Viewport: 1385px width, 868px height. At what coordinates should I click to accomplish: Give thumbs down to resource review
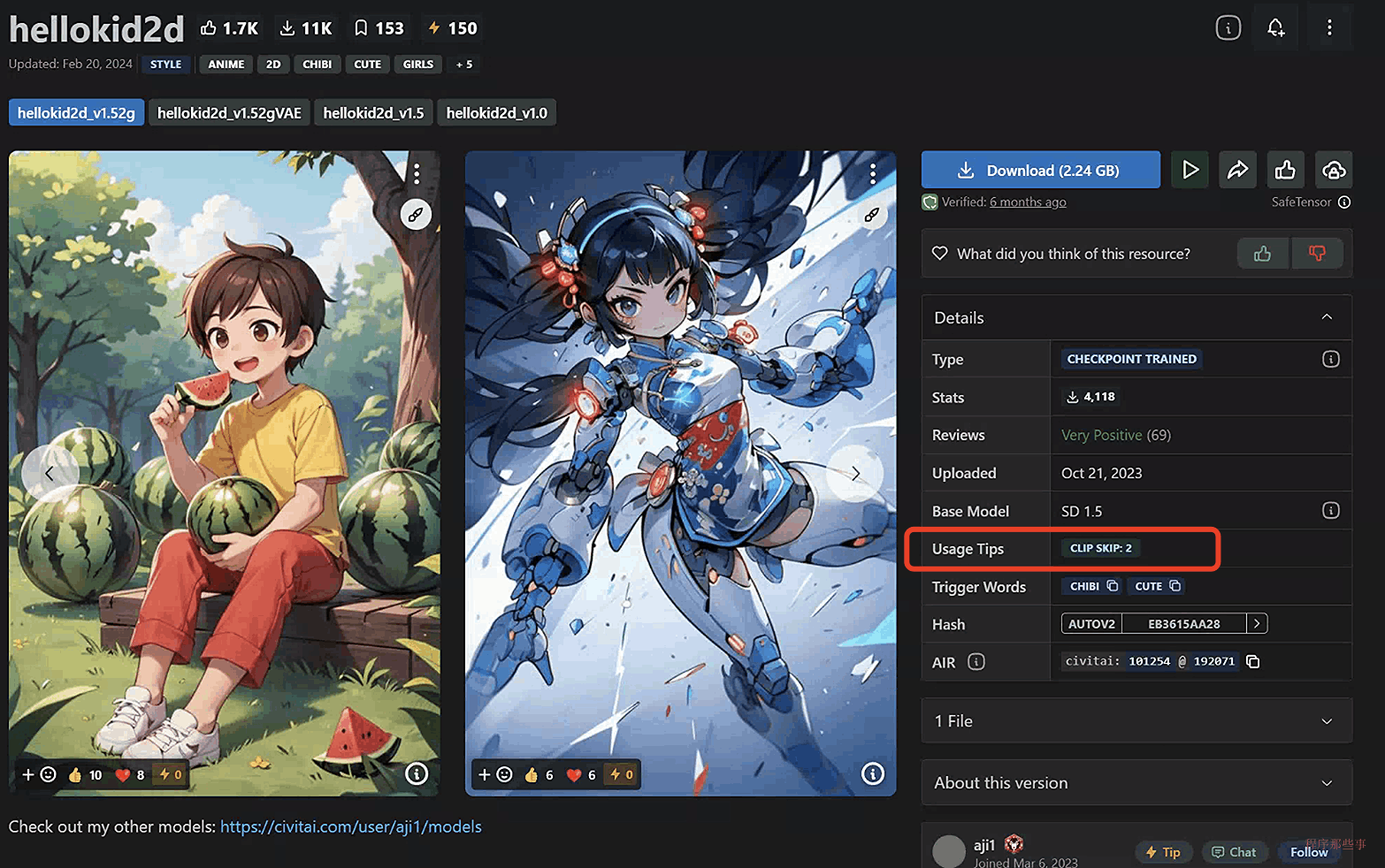1317,254
